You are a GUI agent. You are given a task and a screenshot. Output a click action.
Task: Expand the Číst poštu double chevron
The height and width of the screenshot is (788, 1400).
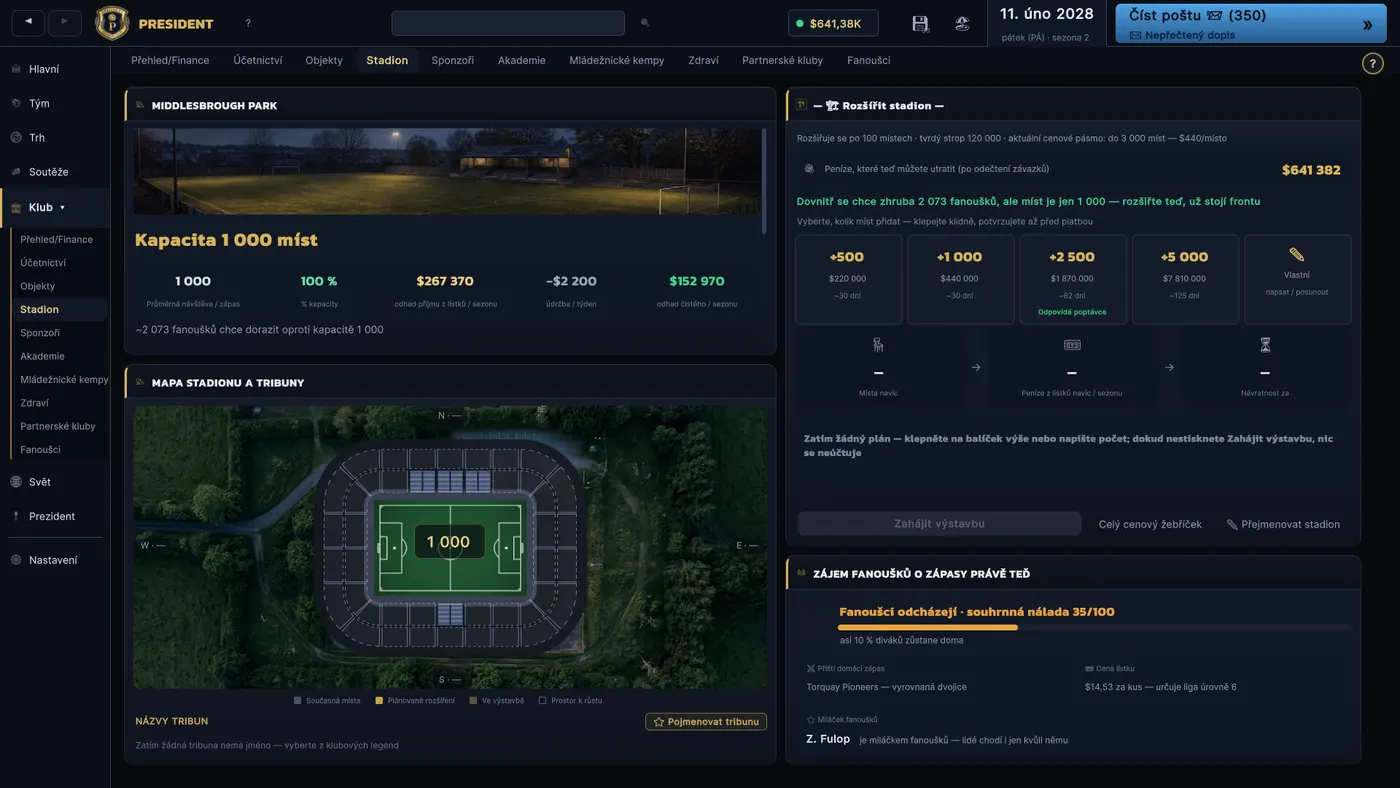1367,25
